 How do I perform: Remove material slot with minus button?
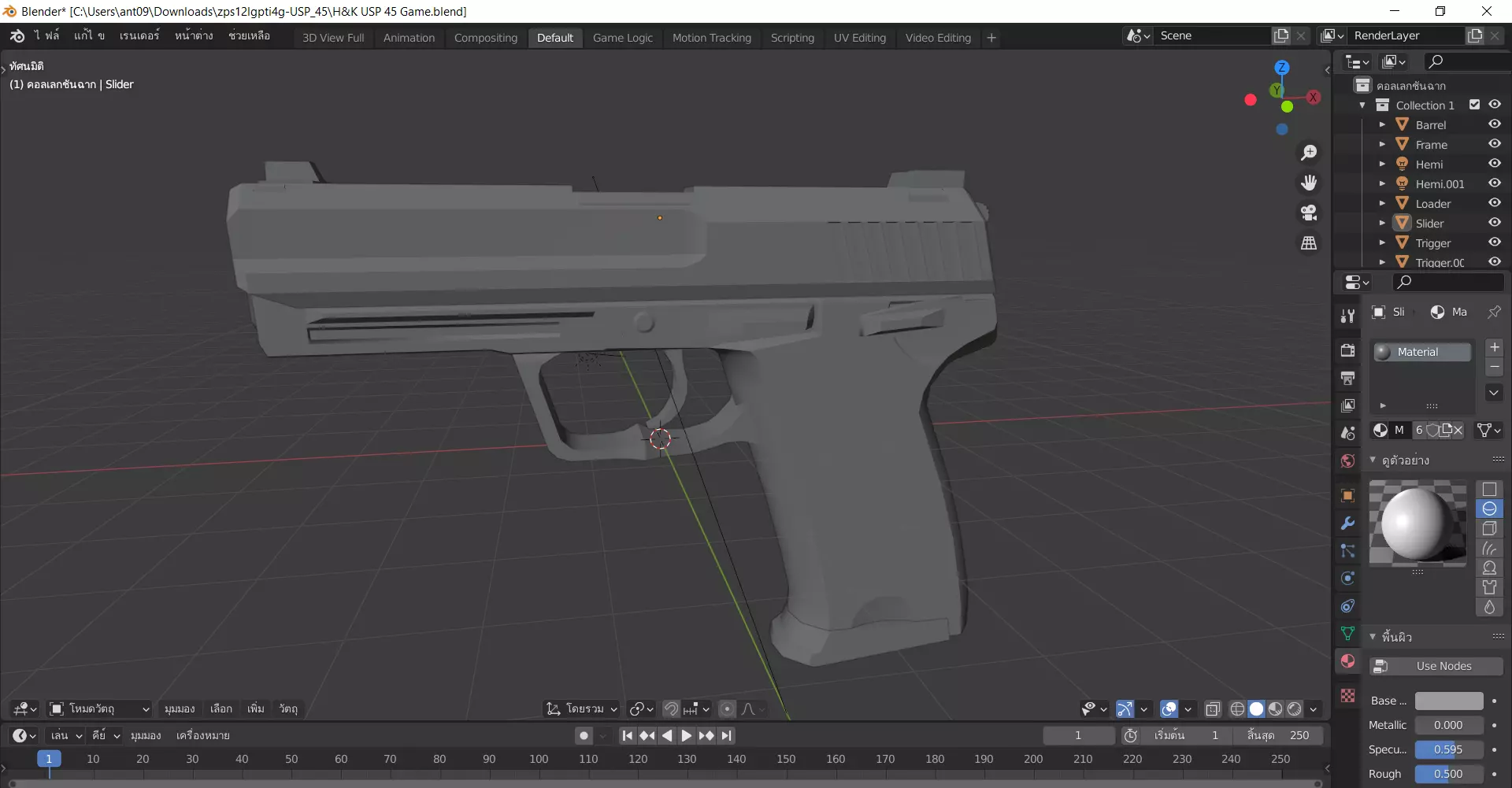[1494, 367]
